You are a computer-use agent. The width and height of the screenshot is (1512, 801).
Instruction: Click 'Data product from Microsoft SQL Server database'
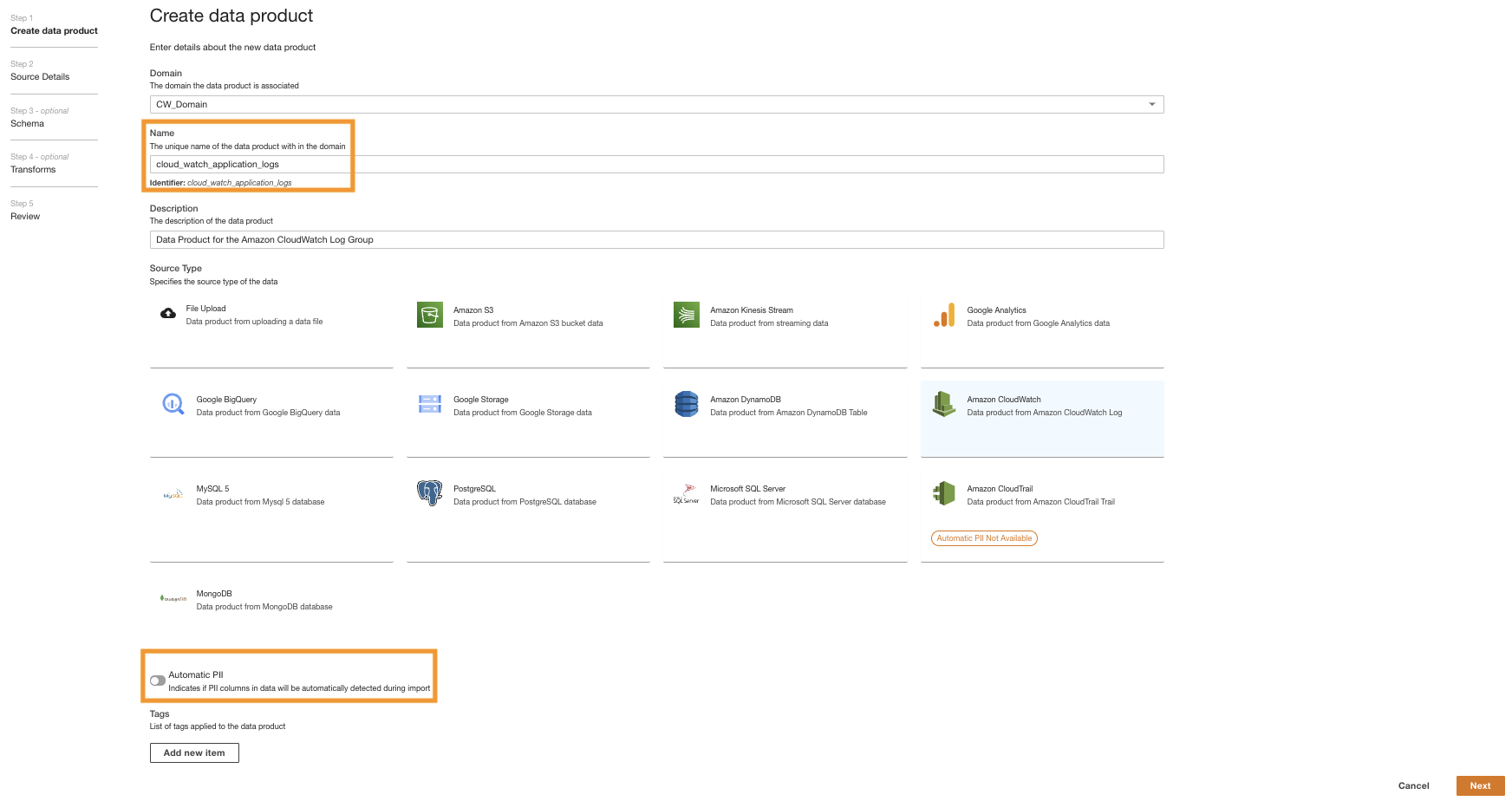pos(798,502)
